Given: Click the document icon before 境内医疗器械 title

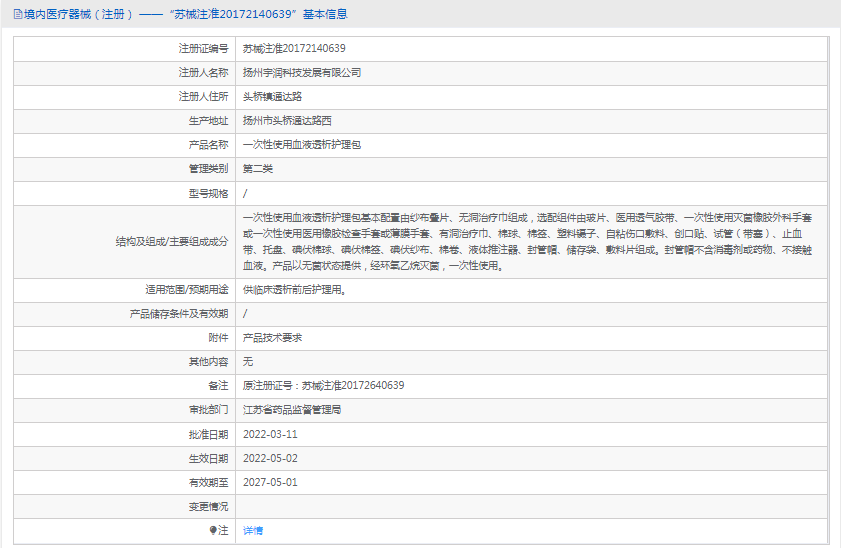Looking at the screenshot, I should [x=18, y=14].
